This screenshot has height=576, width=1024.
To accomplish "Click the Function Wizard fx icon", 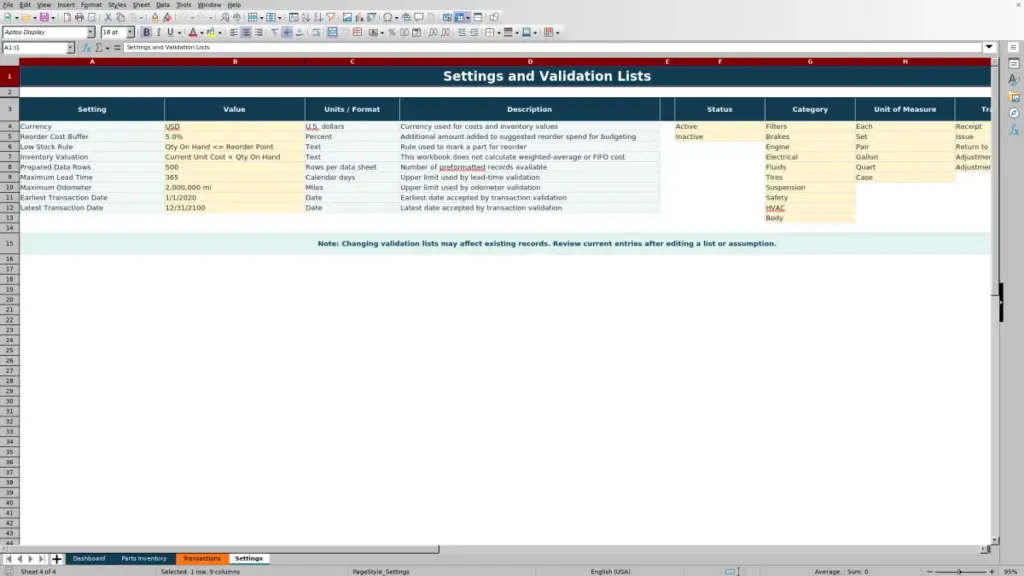I will [87, 47].
